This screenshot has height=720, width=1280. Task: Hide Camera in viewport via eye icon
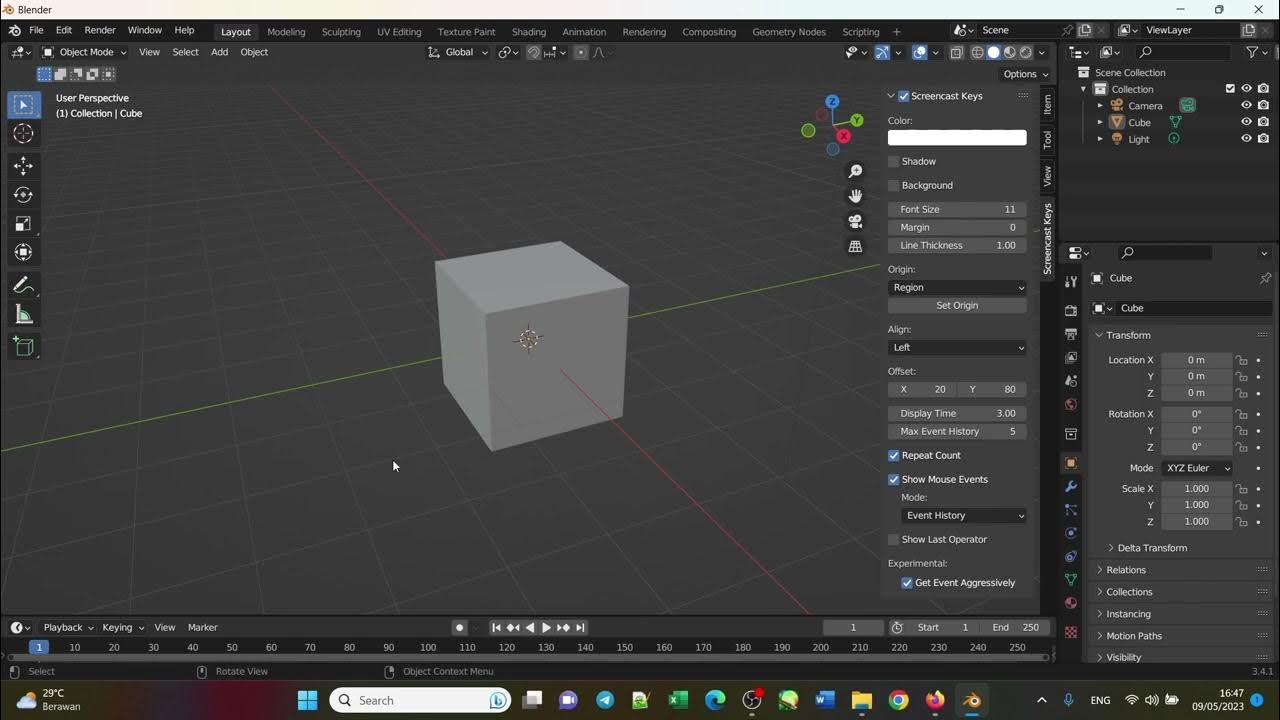point(1246,105)
